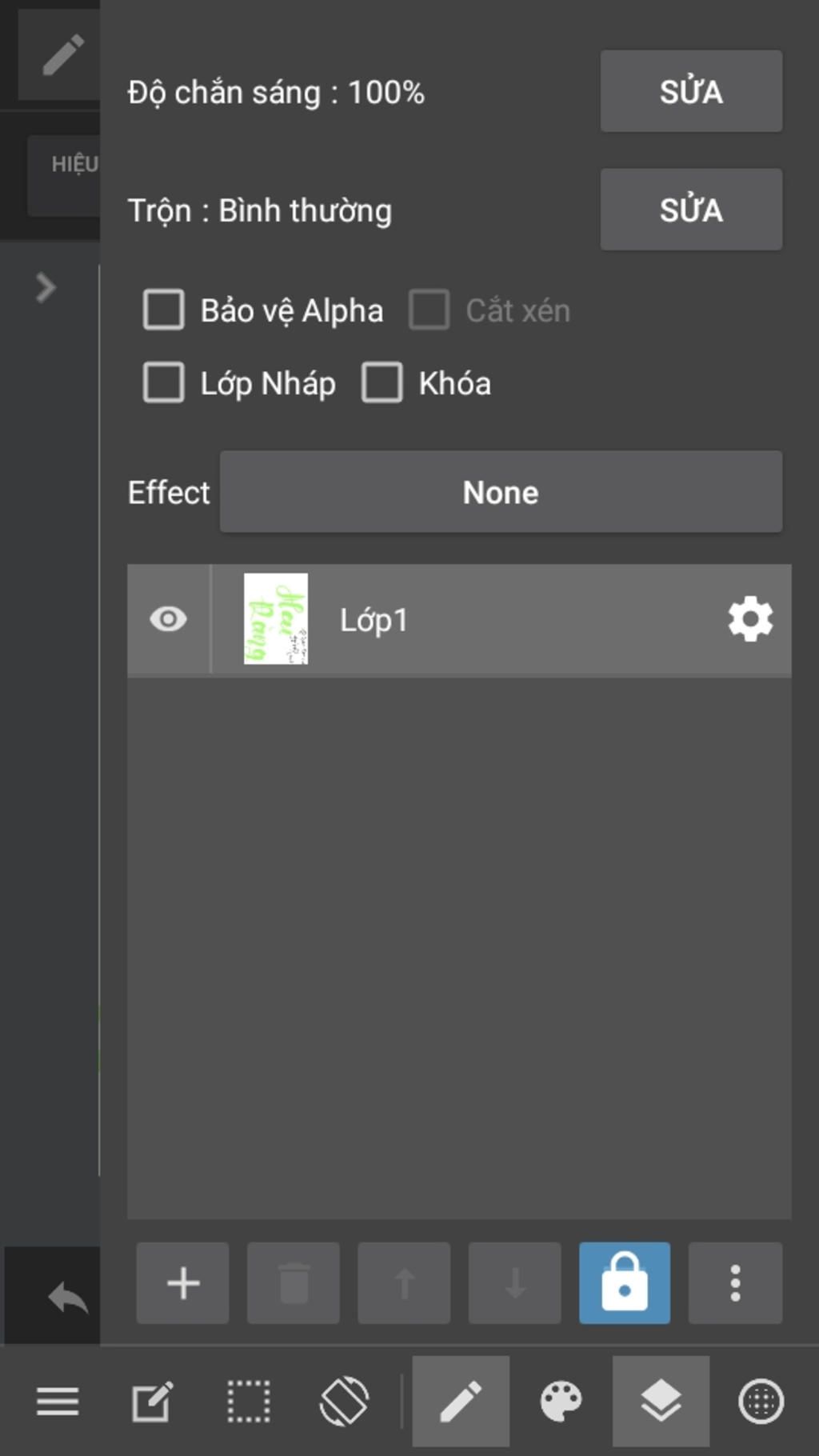Tap the undo arrow button
The image size is (819, 1456).
click(x=67, y=1298)
